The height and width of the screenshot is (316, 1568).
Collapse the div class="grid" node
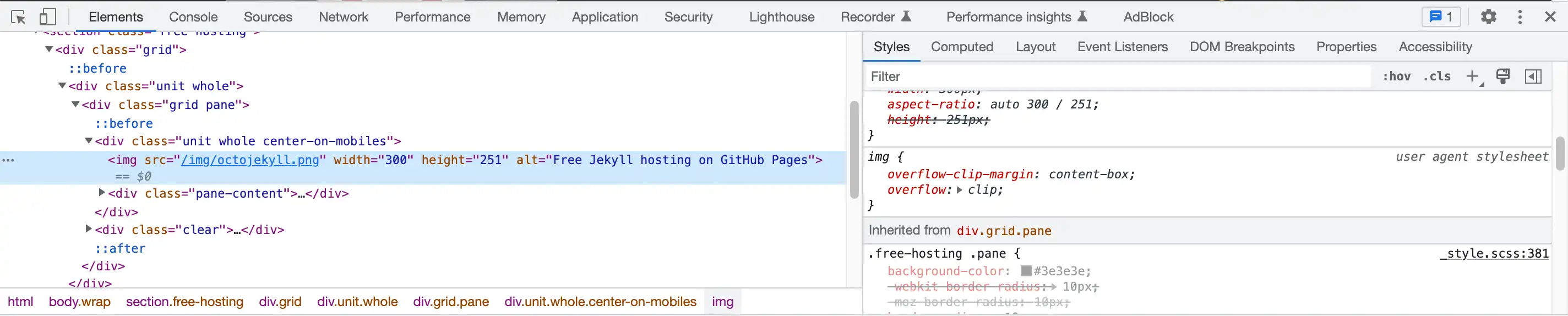(x=50, y=50)
